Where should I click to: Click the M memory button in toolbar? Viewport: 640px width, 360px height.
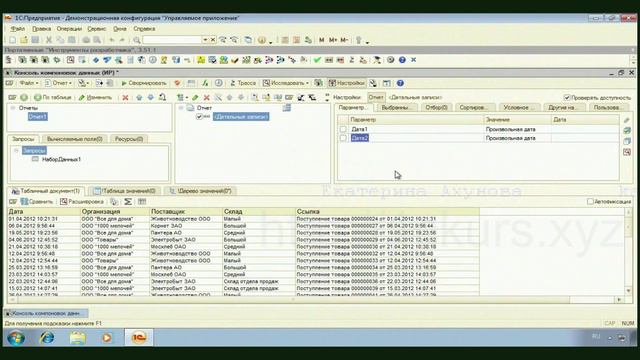coord(322,40)
